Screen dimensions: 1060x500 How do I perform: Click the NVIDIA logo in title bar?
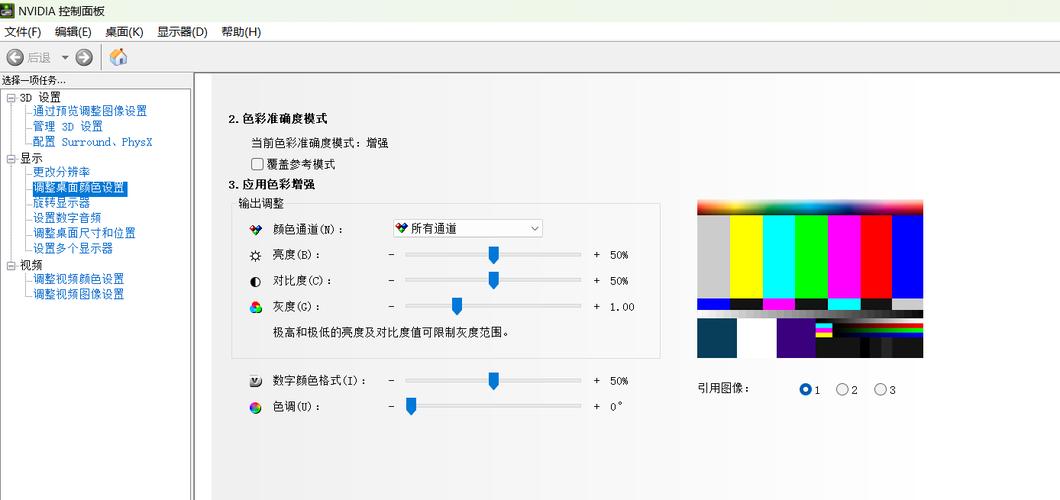(x=7, y=11)
